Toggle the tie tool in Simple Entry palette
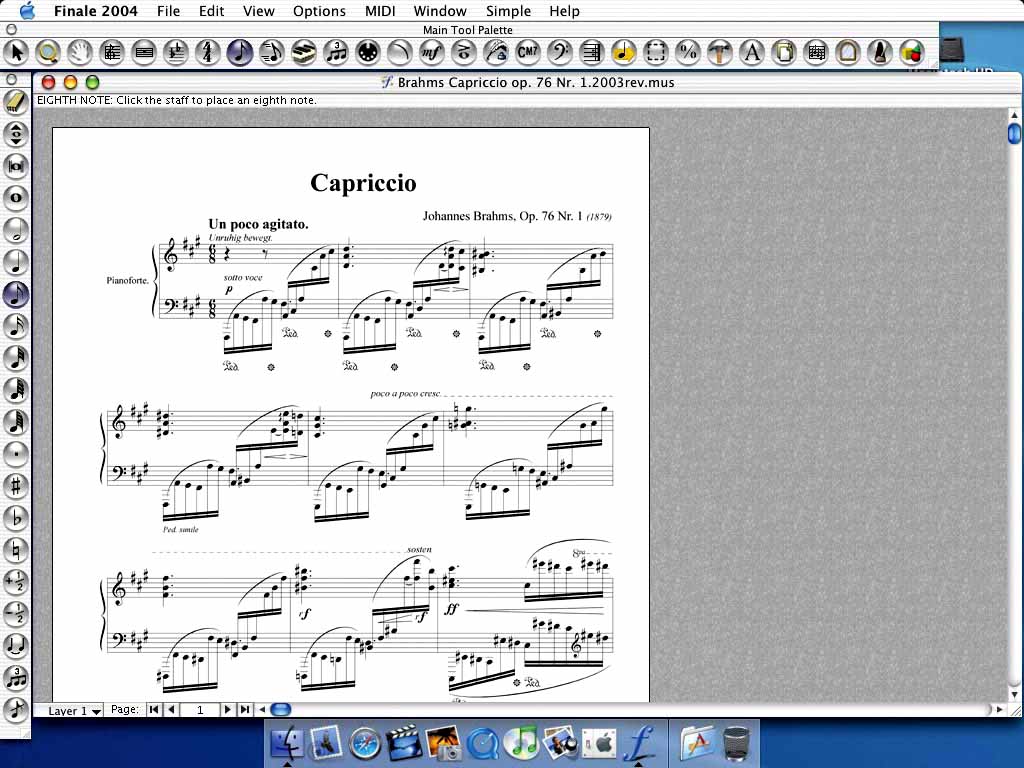The width and height of the screenshot is (1024, 768). click(x=16, y=646)
